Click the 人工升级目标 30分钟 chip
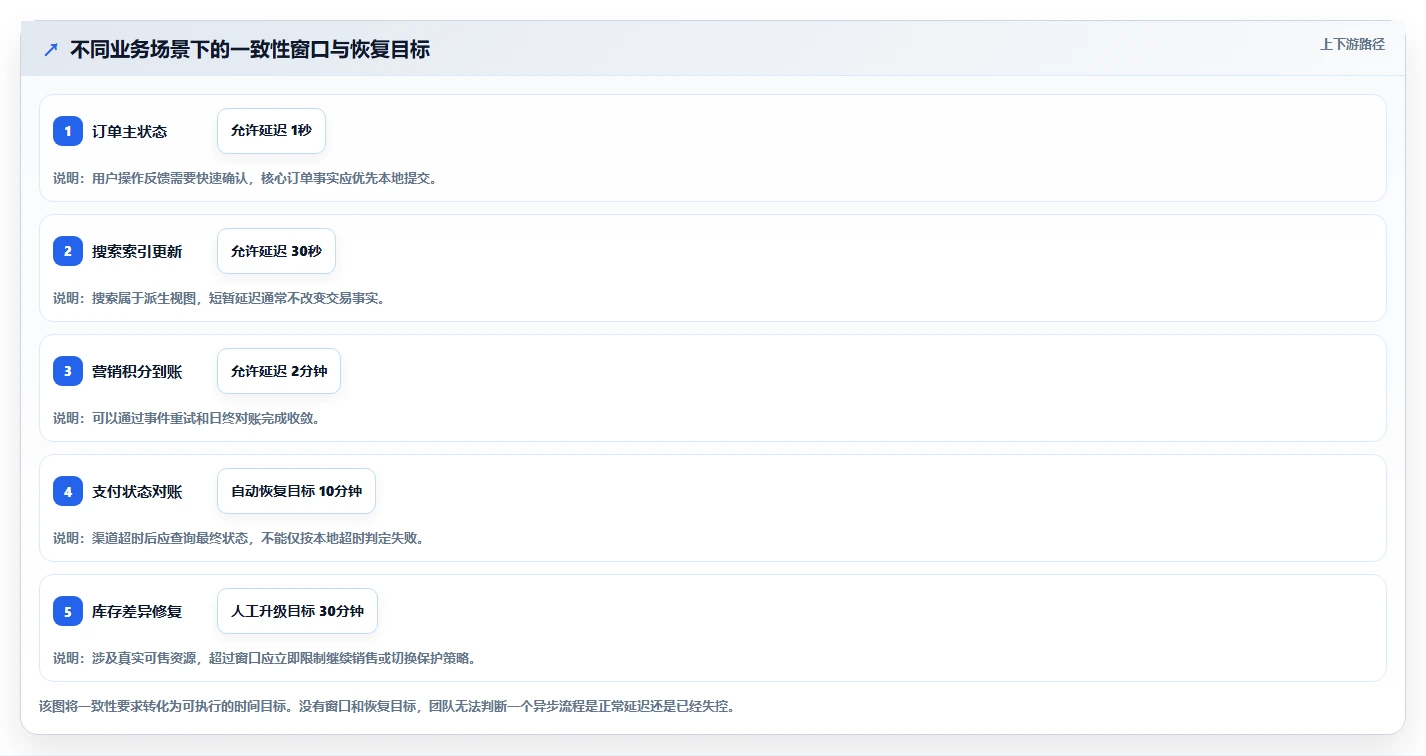1426x756 pixels. pos(297,611)
